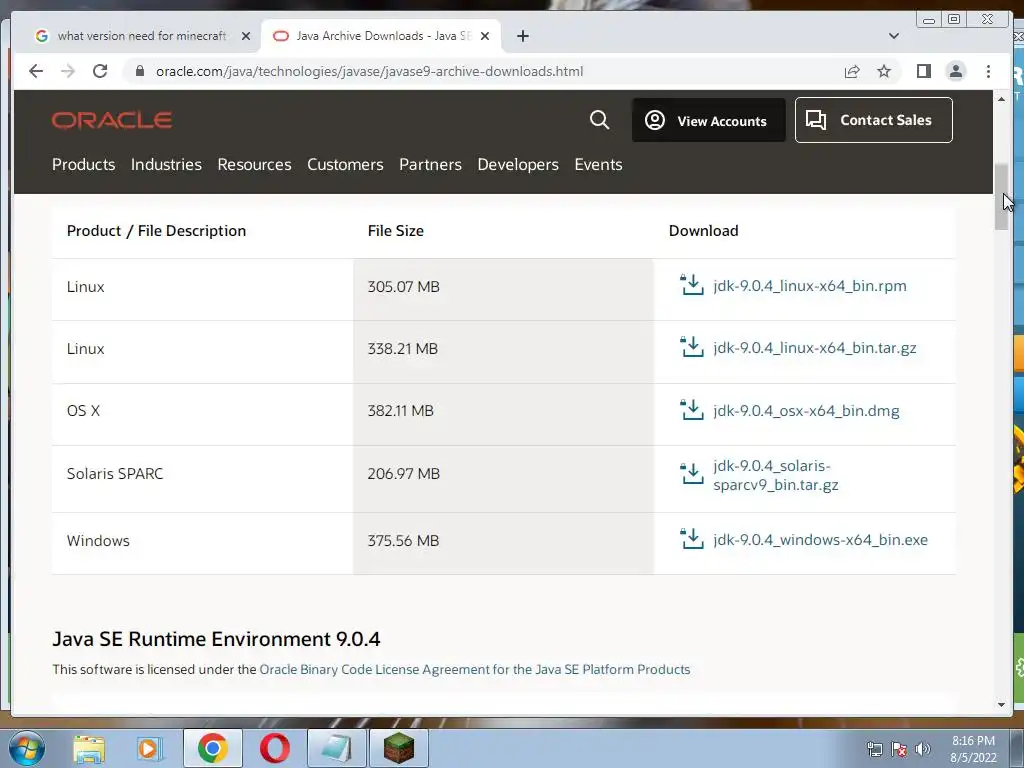Open the Developers menu
The image size is (1024, 768).
[518, 165]
